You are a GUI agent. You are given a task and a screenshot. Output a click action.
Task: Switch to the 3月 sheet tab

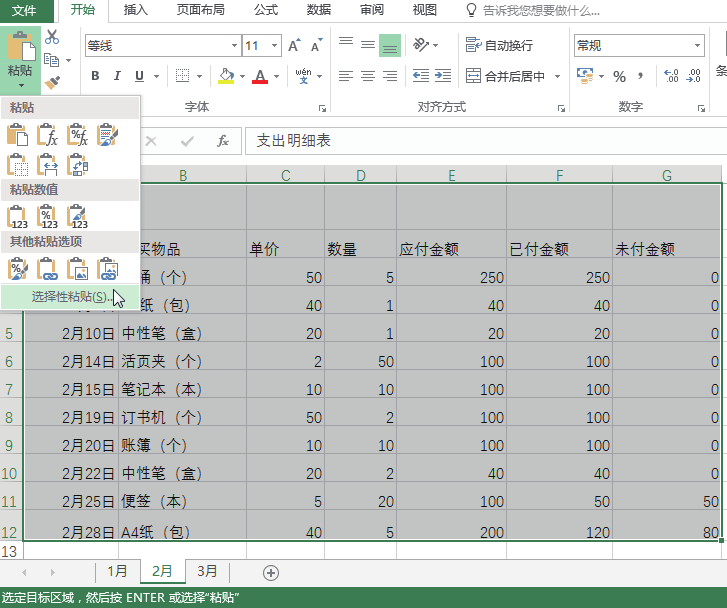[x=207, y=571]
